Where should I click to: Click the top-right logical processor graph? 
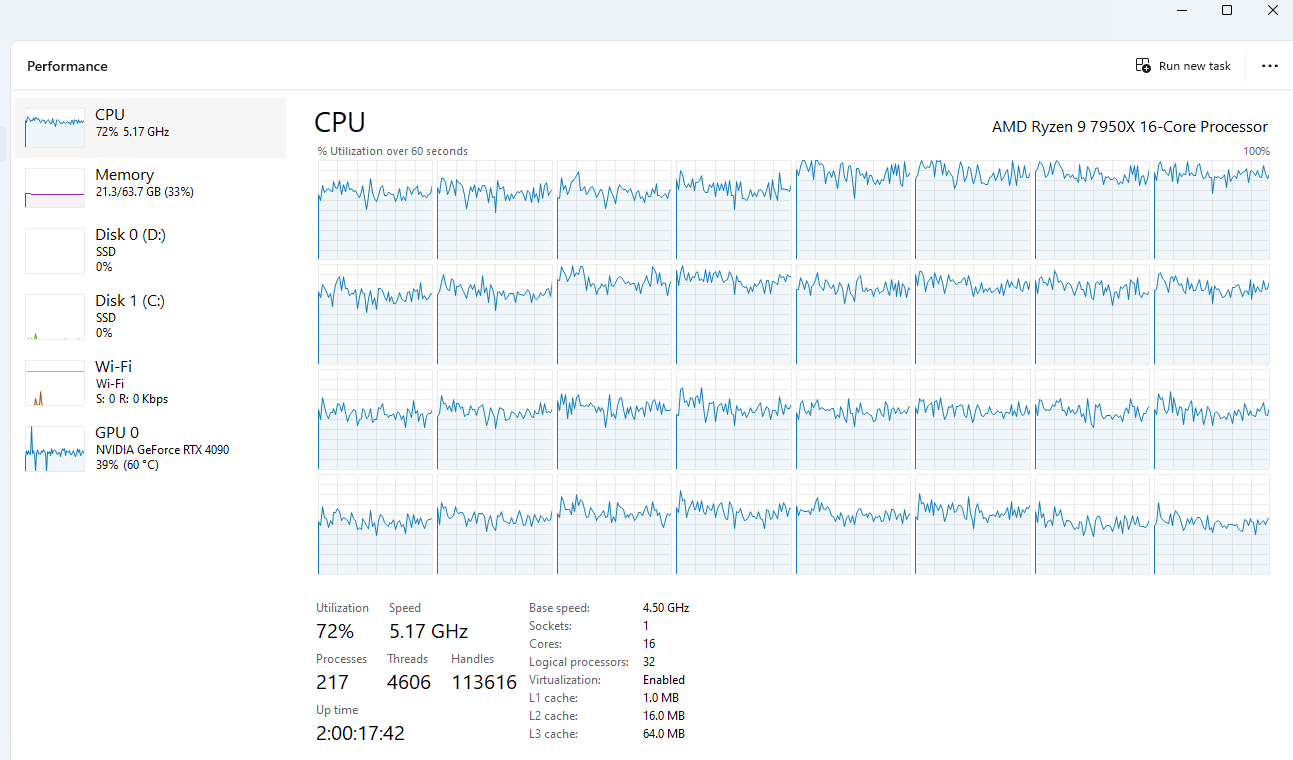[1212, 209]
